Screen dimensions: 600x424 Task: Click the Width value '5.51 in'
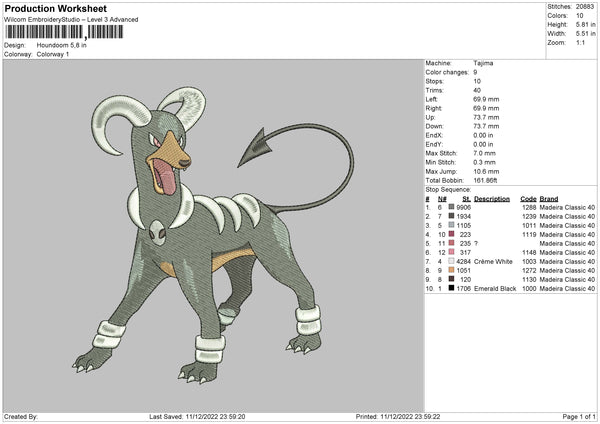click(x=585, y=34)
